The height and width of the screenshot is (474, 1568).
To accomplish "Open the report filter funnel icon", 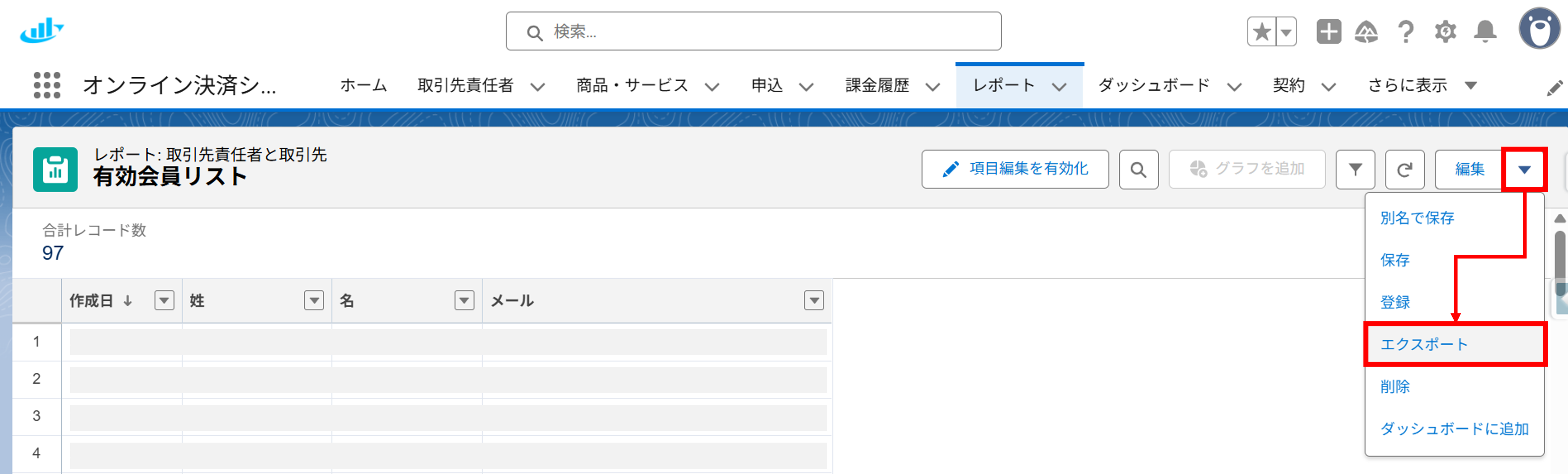I will click(1355, 169).
